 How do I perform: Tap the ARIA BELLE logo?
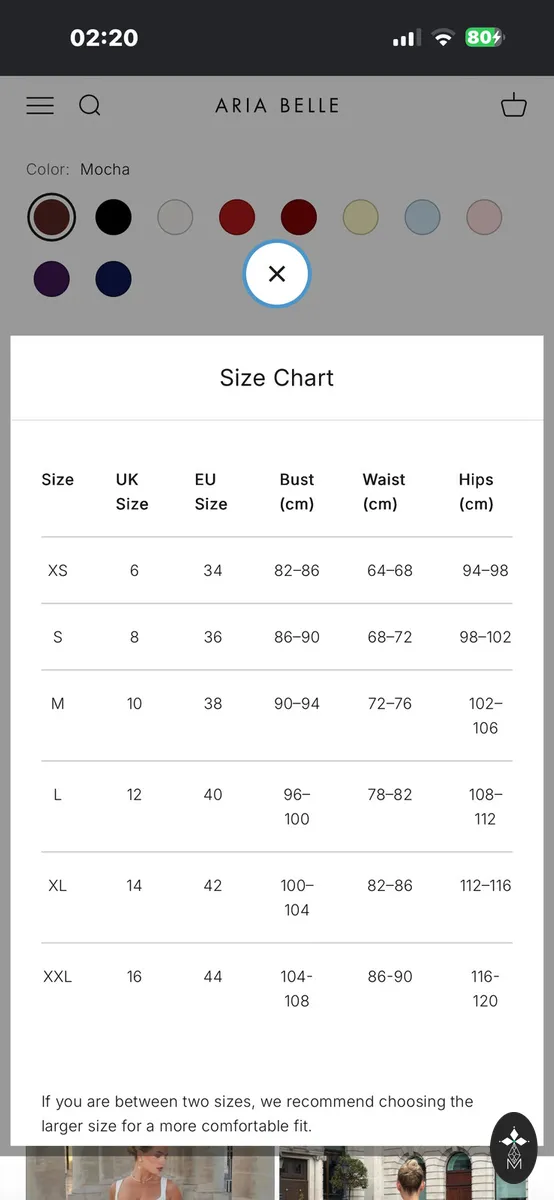[x=277, y=105]
